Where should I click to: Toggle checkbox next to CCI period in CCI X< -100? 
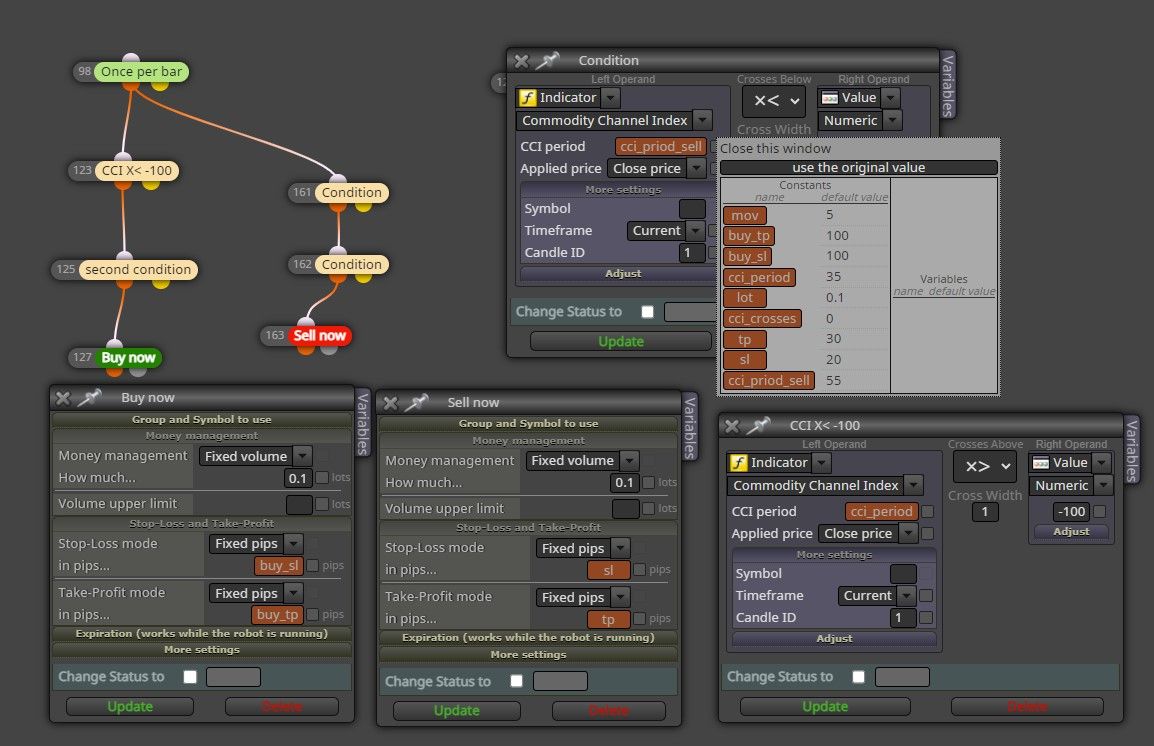click(x=927, y=511)
